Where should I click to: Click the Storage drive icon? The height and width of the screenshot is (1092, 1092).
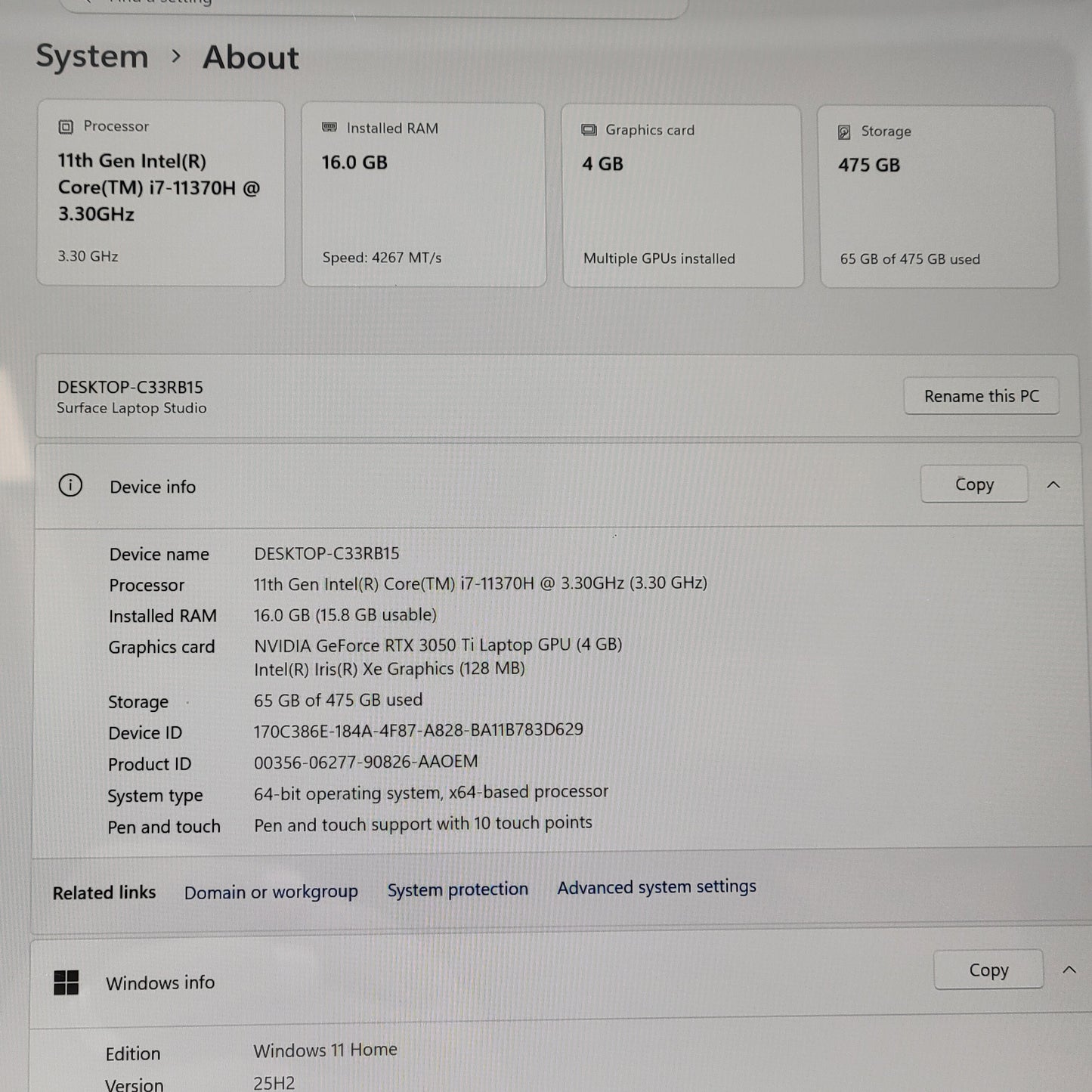(x=844, y=132)
